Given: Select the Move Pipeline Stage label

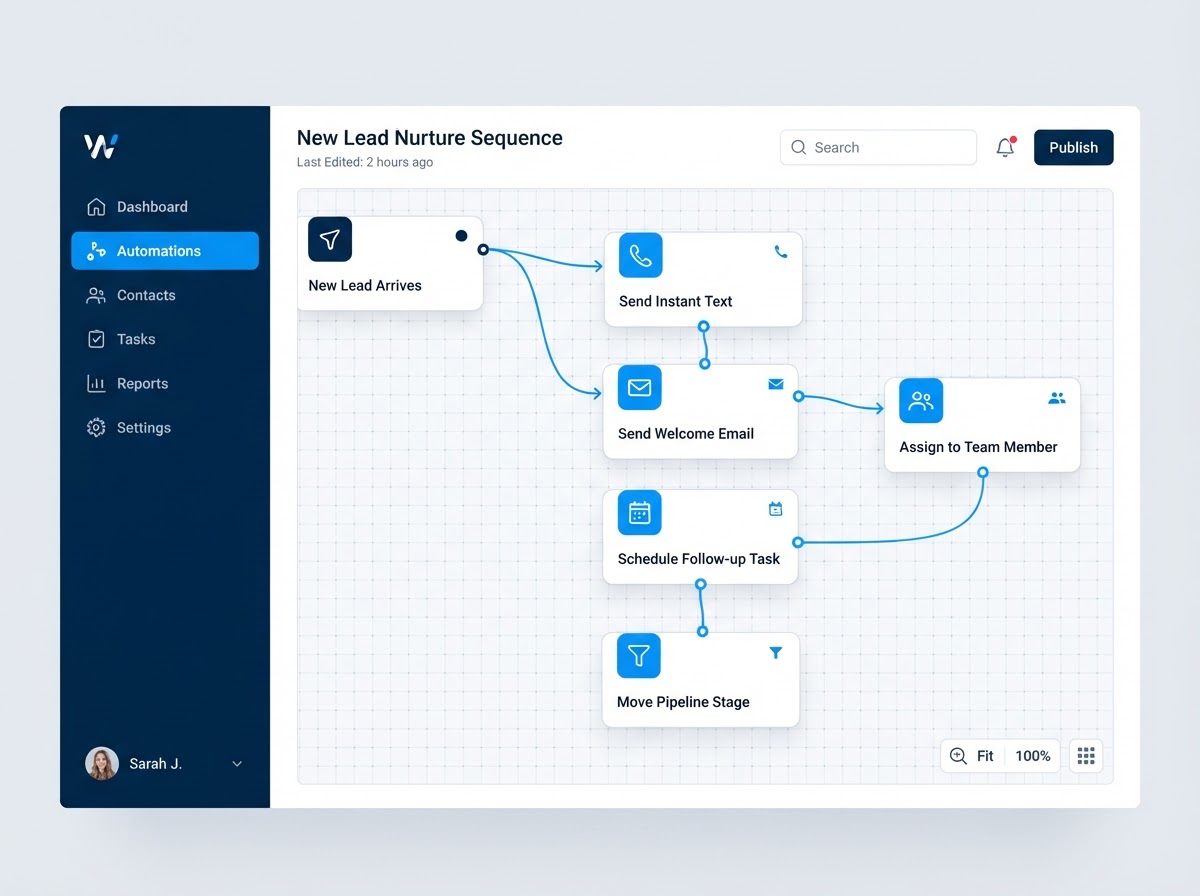Looking at the screenshot, I should [x=683, y=702].
